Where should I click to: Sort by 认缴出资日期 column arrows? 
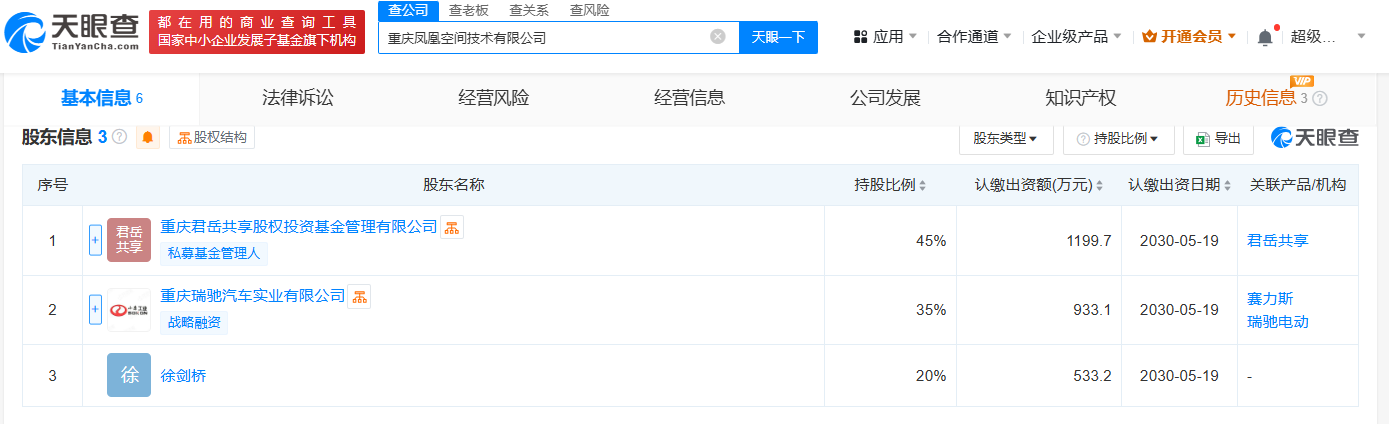pyautogui.click(x=1227, y=186)
